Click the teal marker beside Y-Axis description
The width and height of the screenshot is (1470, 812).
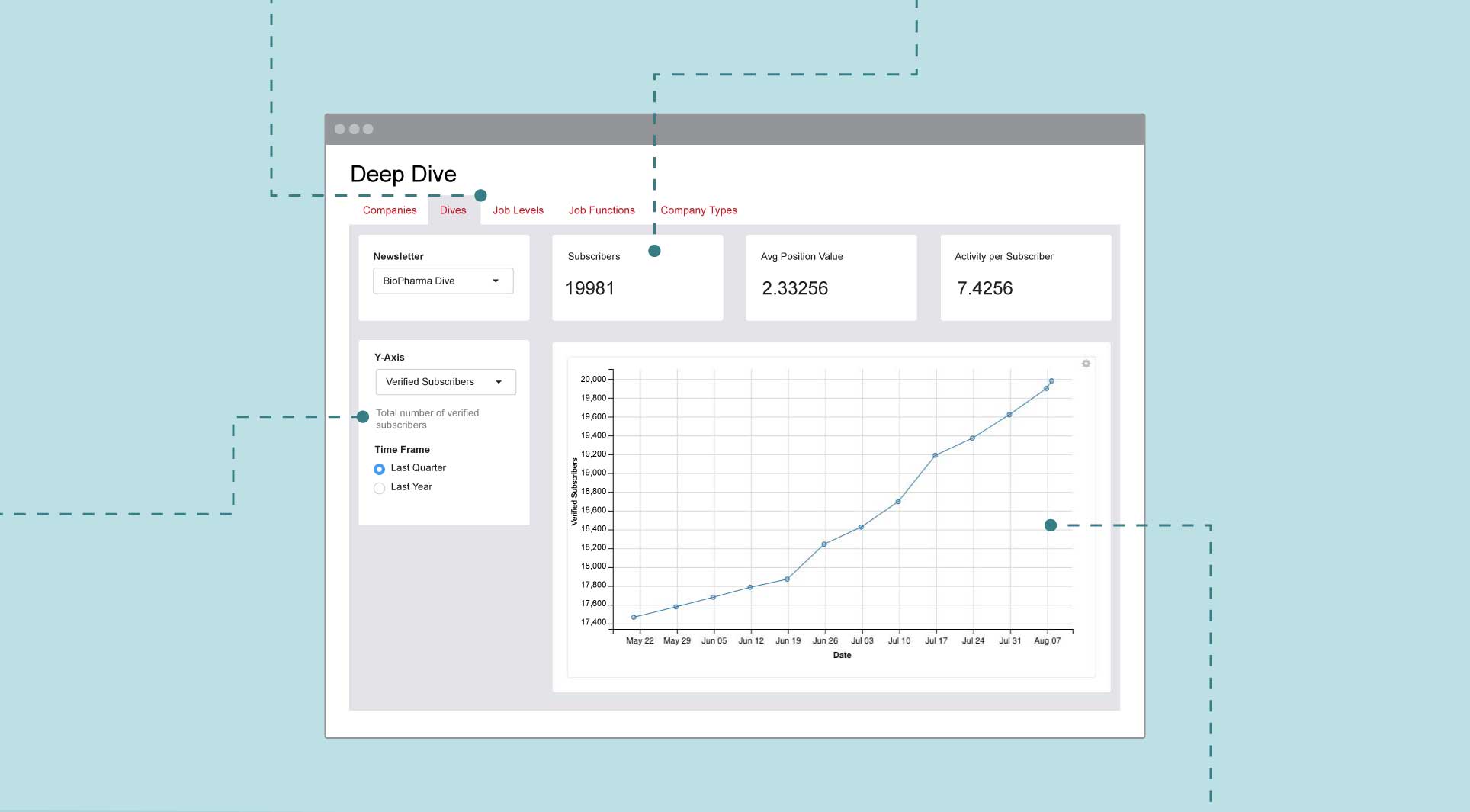[363, 417]
